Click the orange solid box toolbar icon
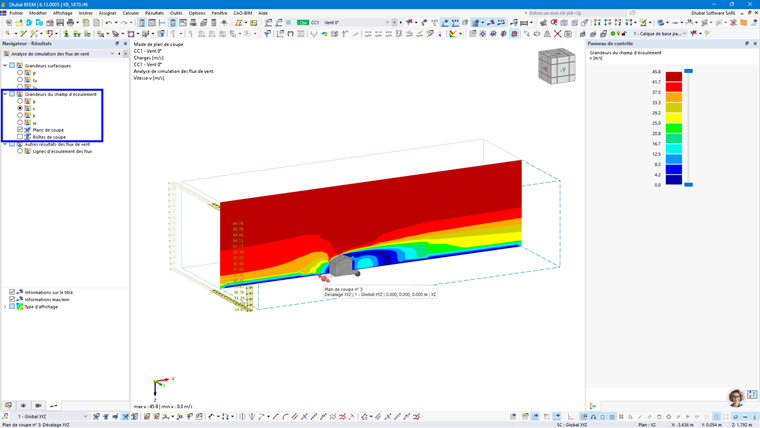 [x=744, y=23]
